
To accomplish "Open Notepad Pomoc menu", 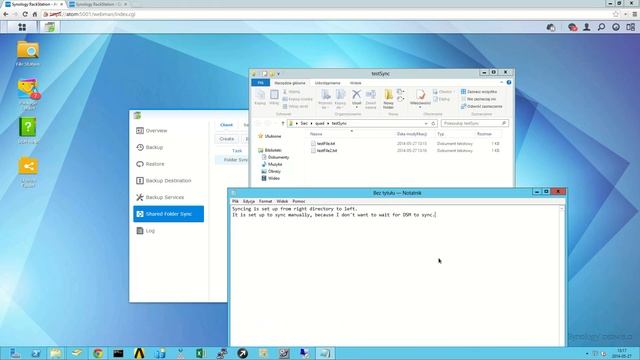I will coord(299,201).
